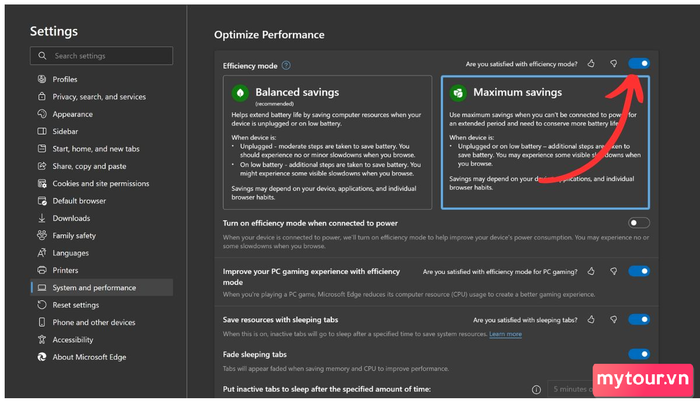The image size is (700, 405).
Task: Click the Sidebar panel icon
Action: (x=42, y=131)
